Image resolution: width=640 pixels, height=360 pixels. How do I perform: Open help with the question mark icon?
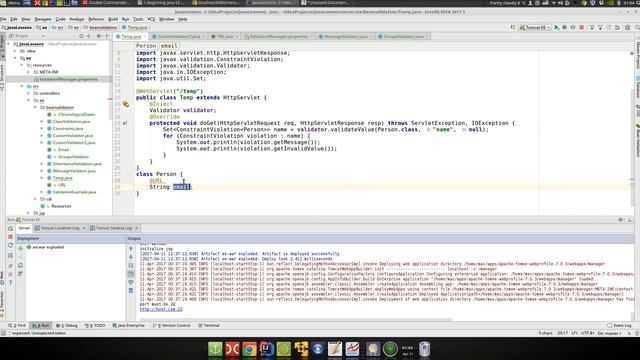coord(11,283)
